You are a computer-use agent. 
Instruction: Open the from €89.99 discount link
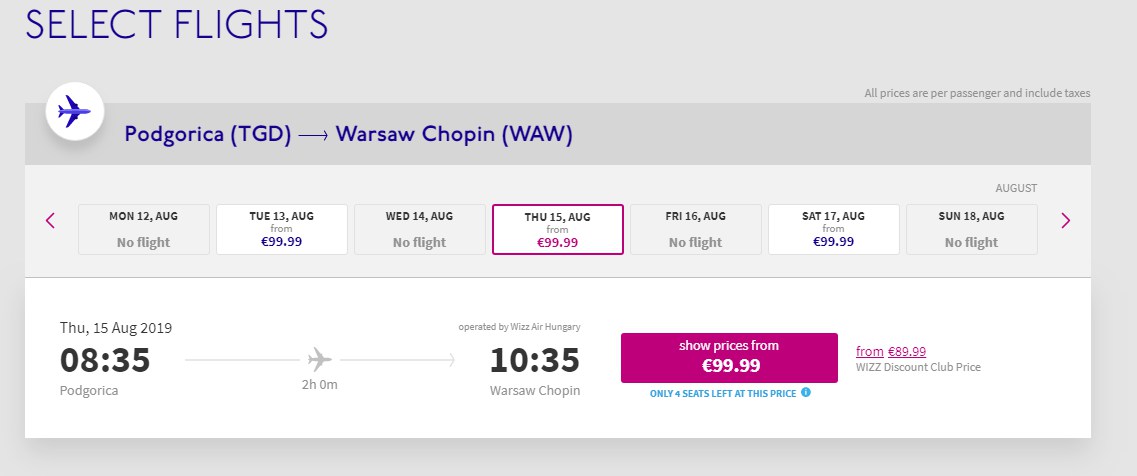[x=890, y=351]
